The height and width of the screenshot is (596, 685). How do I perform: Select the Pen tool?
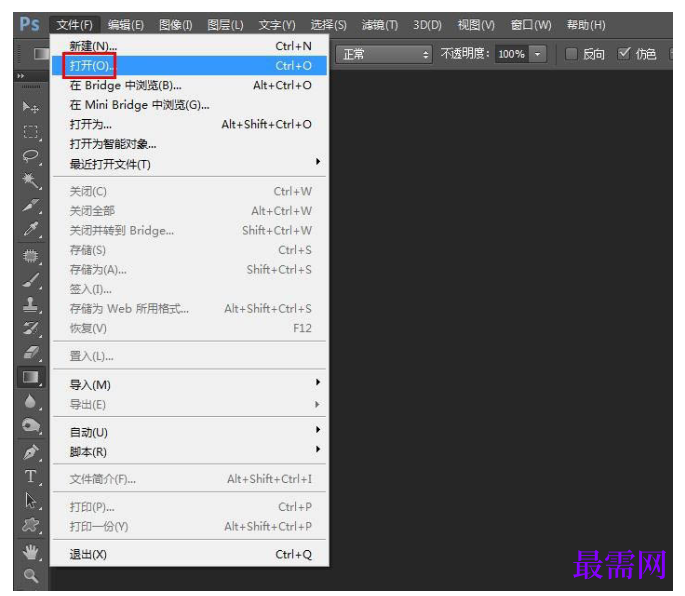pyautogui.click(x=31, y=452)
